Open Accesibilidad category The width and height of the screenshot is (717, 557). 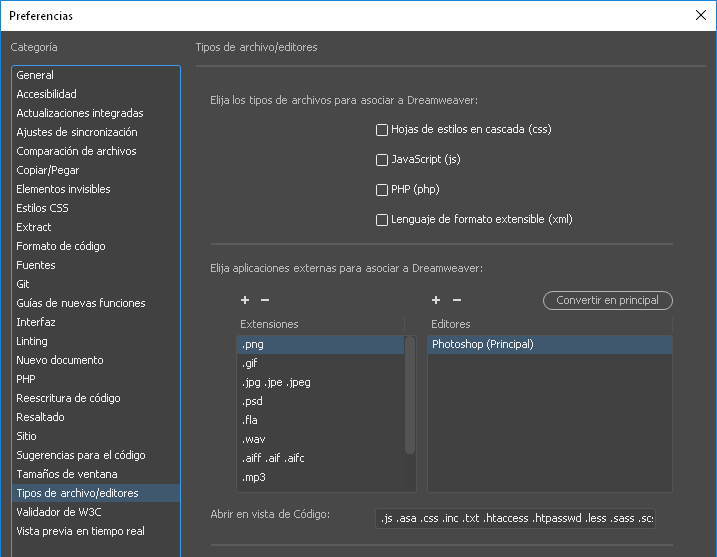(x=96, y=94)
